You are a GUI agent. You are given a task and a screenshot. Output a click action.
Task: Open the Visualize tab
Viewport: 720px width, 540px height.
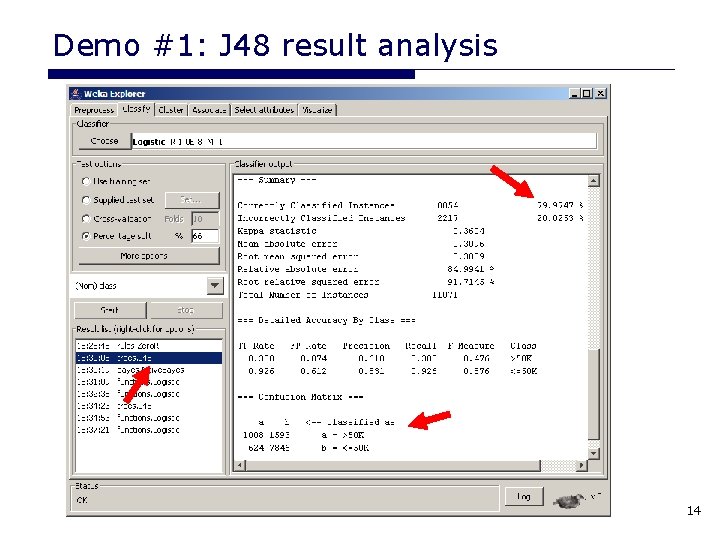[x=317, y=110]
